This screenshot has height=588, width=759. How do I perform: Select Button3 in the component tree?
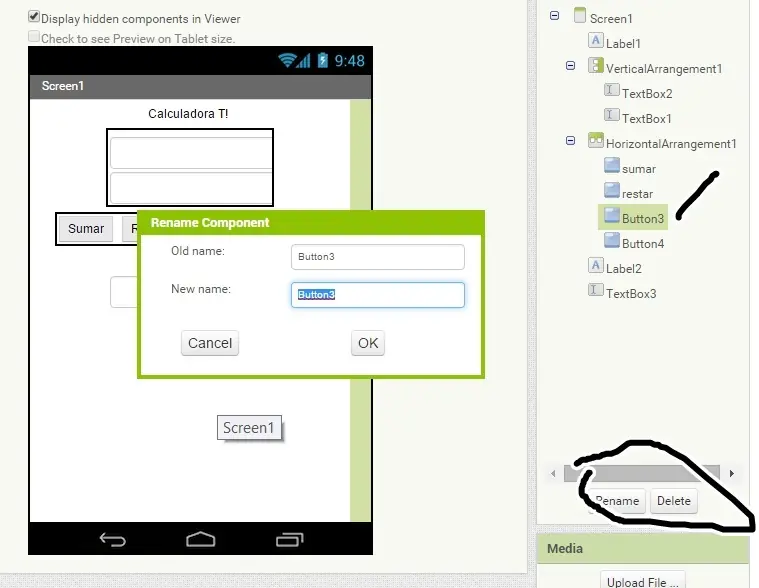[643, 219]
